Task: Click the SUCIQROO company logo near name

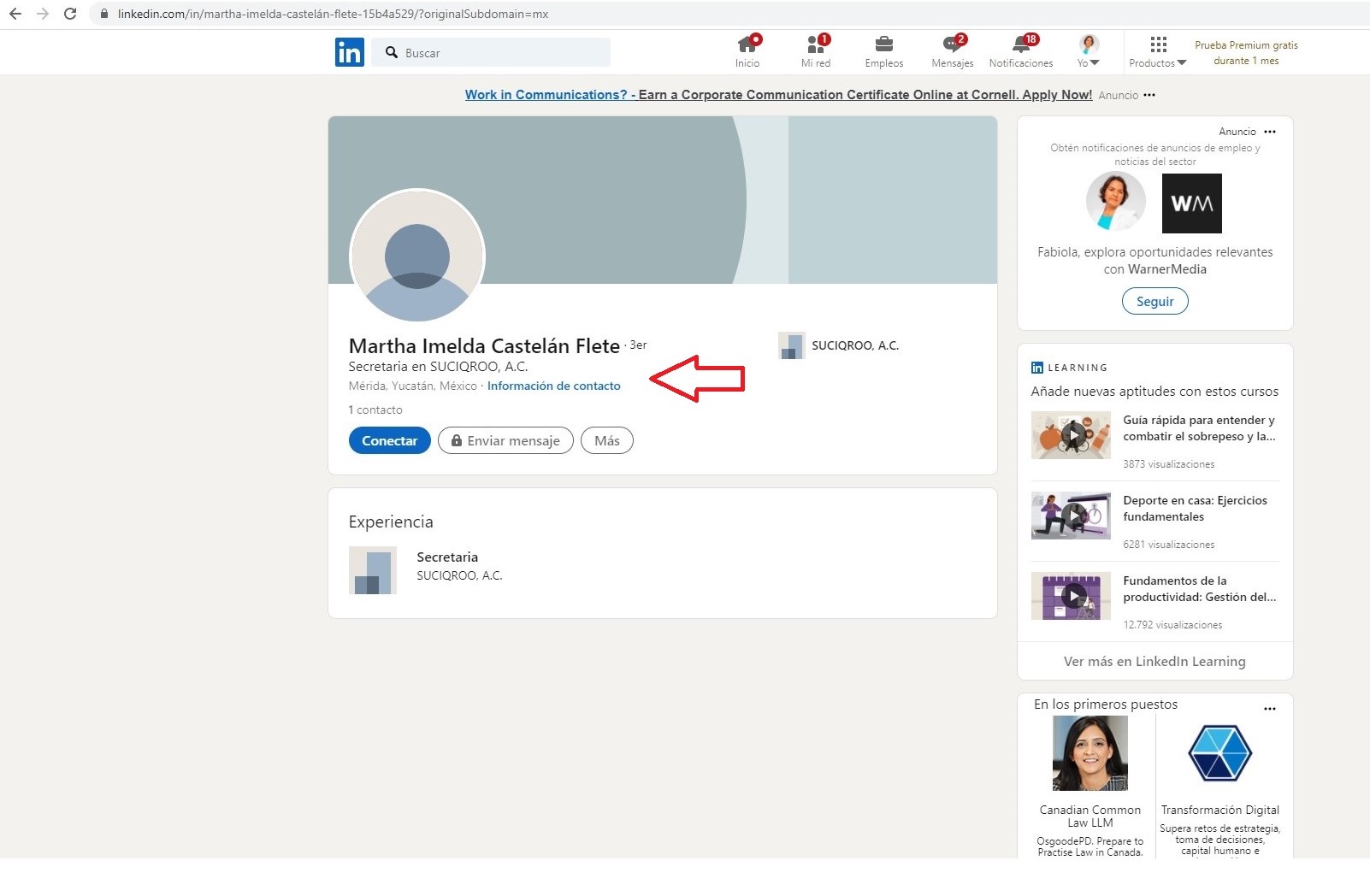Action: point(792,345)
